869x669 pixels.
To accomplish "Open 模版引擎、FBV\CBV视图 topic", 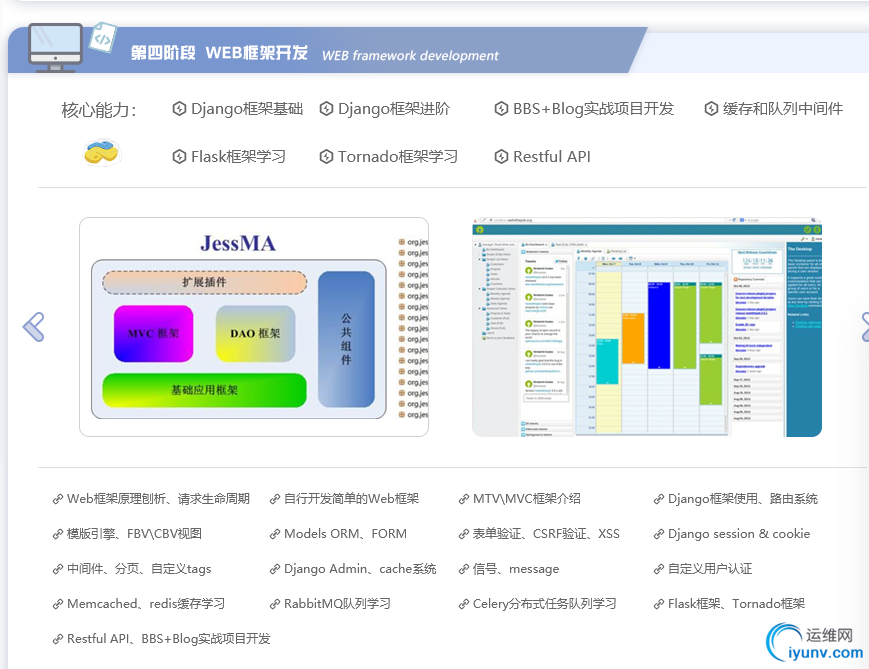I will (134, 534).
